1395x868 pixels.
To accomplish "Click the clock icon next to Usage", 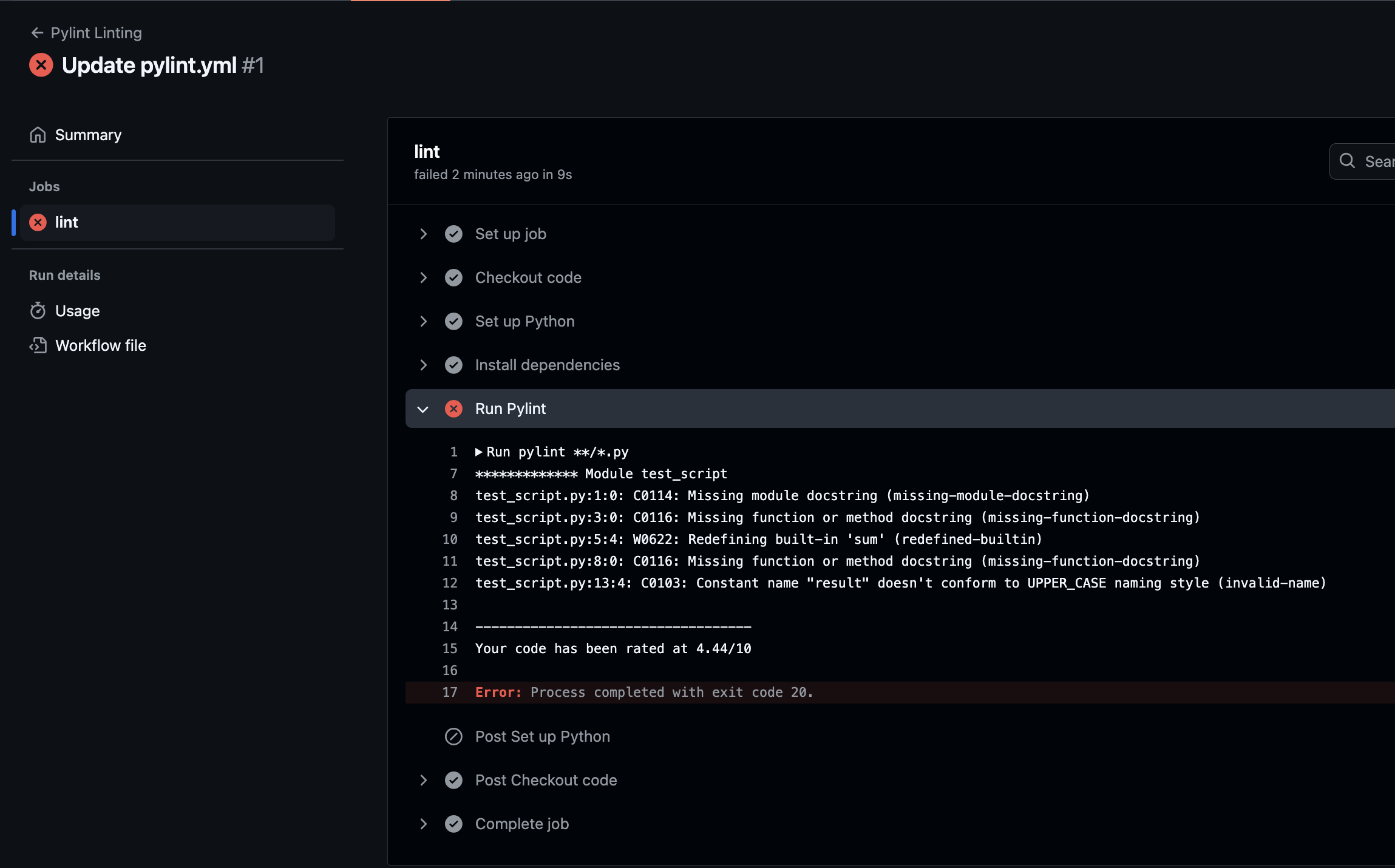I will (x=37, y=310).
